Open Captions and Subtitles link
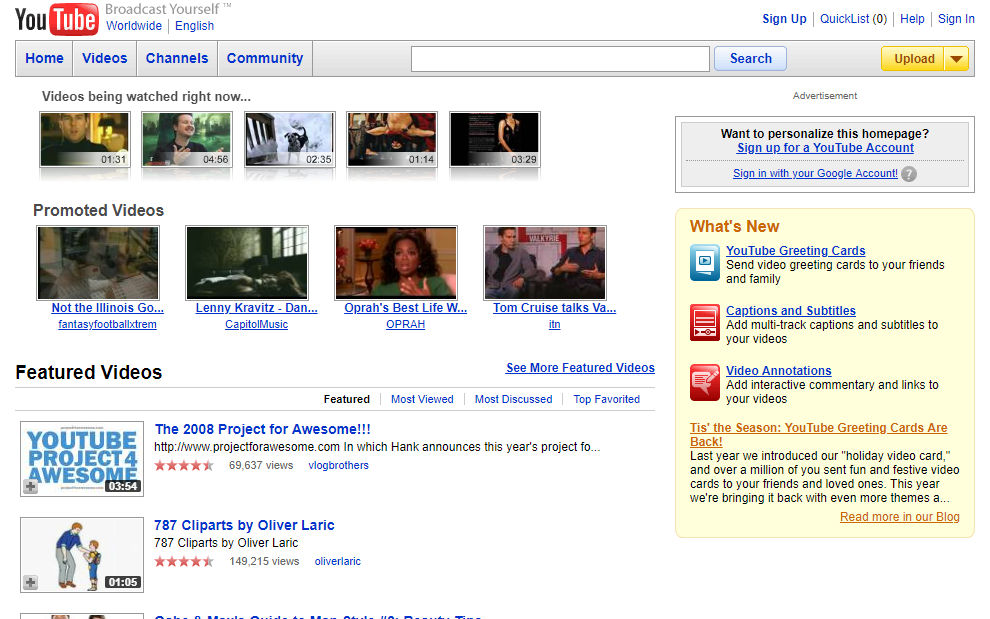Viewport: 990px width, 619px height. click(x=790, y=311)
